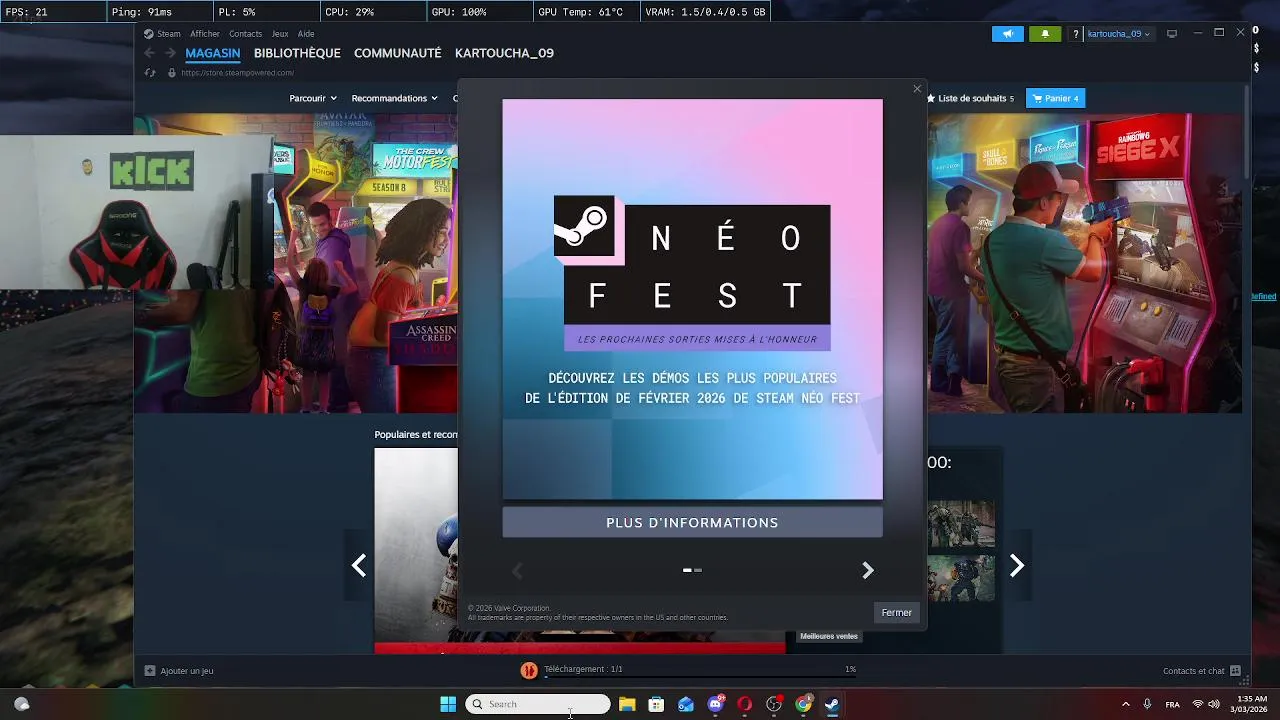Click the question mark help button

tap(1076, 34)
